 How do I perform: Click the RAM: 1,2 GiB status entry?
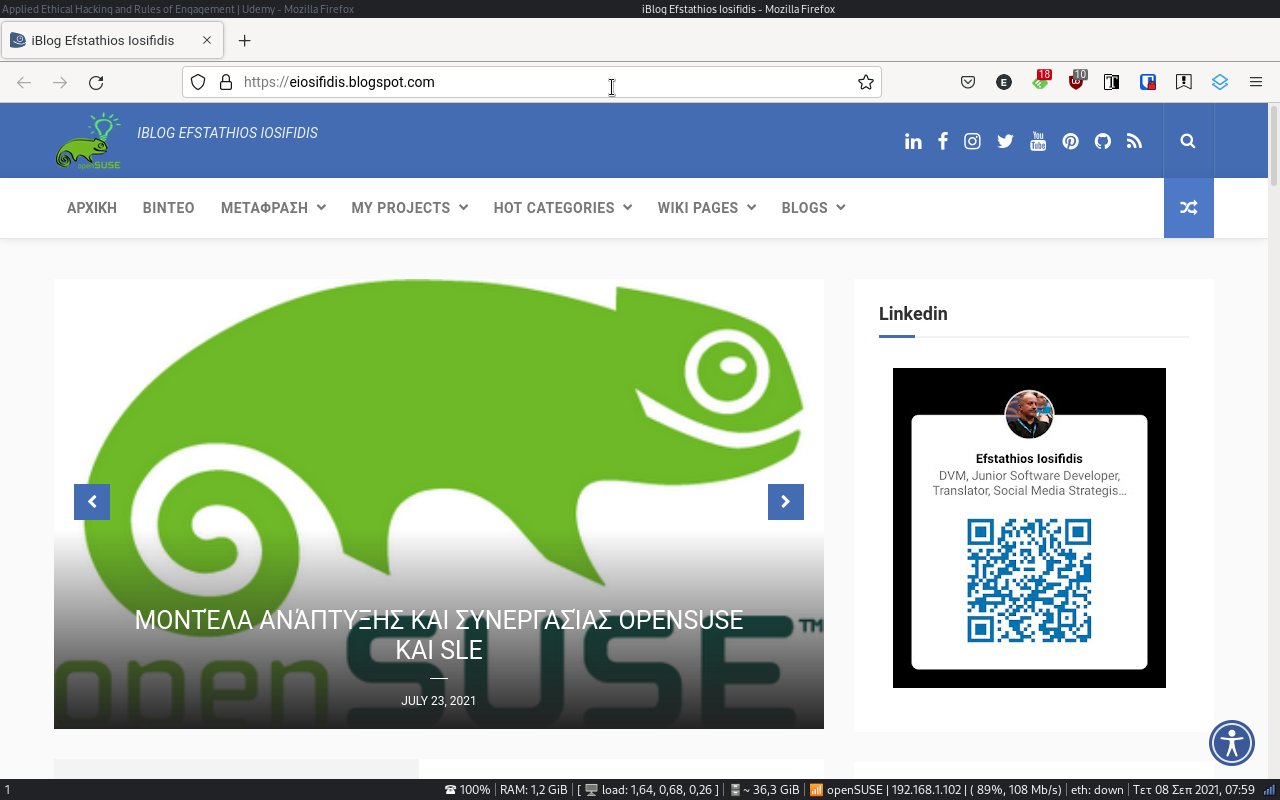pyautogui.click(x=533, y=790)
